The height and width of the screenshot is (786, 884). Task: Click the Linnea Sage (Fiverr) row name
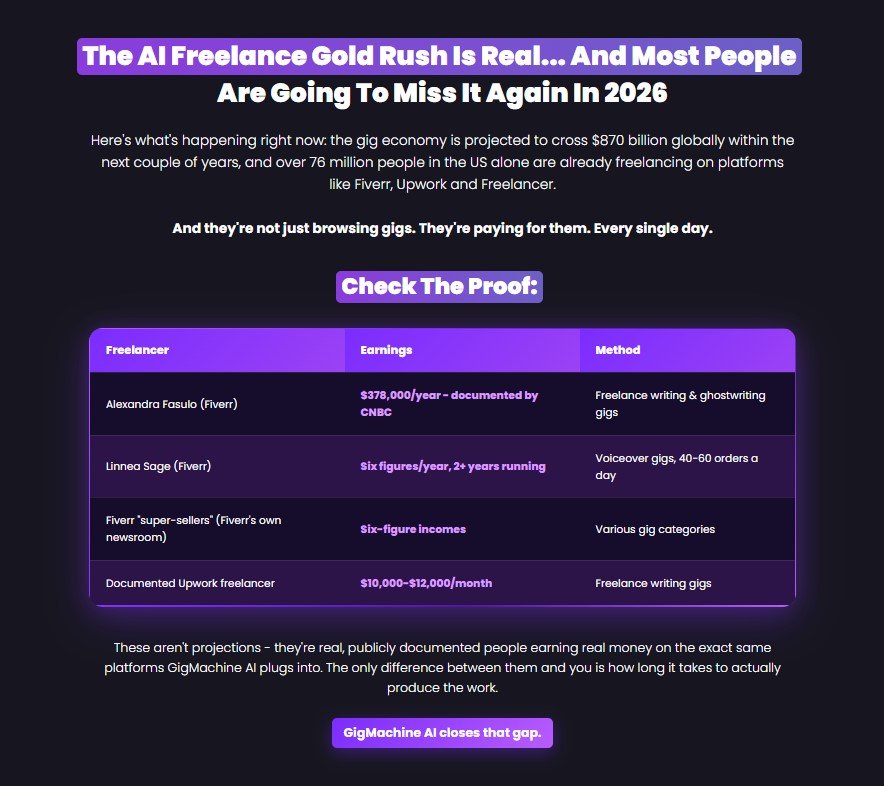[158, 466]
